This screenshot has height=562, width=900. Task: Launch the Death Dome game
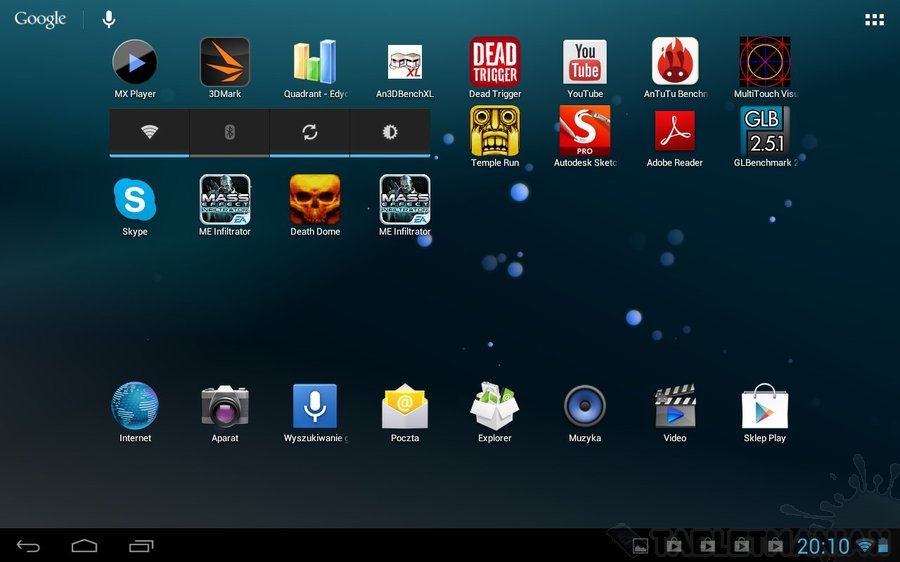315,200
